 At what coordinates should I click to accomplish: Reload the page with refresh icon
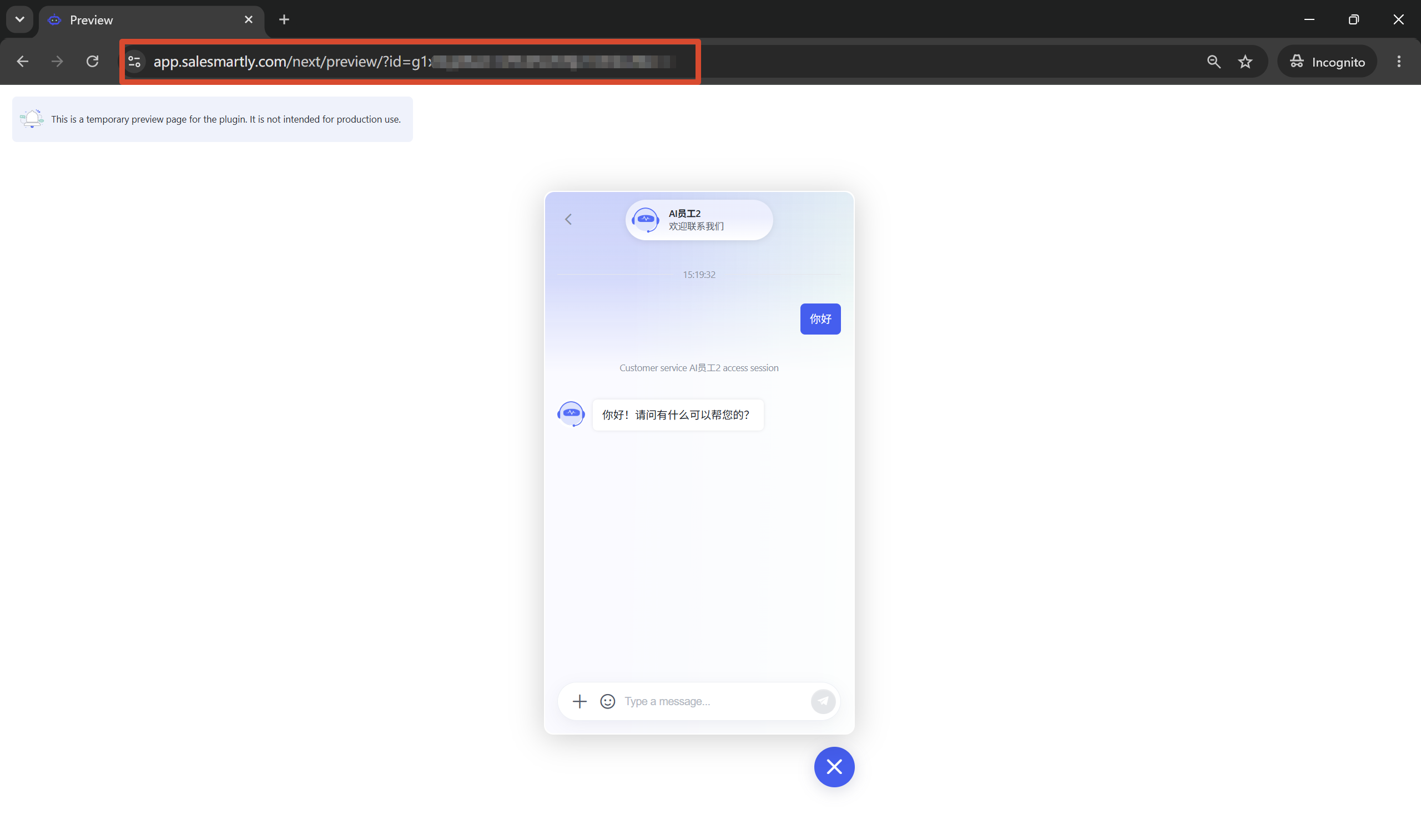(x=92, y=61)
